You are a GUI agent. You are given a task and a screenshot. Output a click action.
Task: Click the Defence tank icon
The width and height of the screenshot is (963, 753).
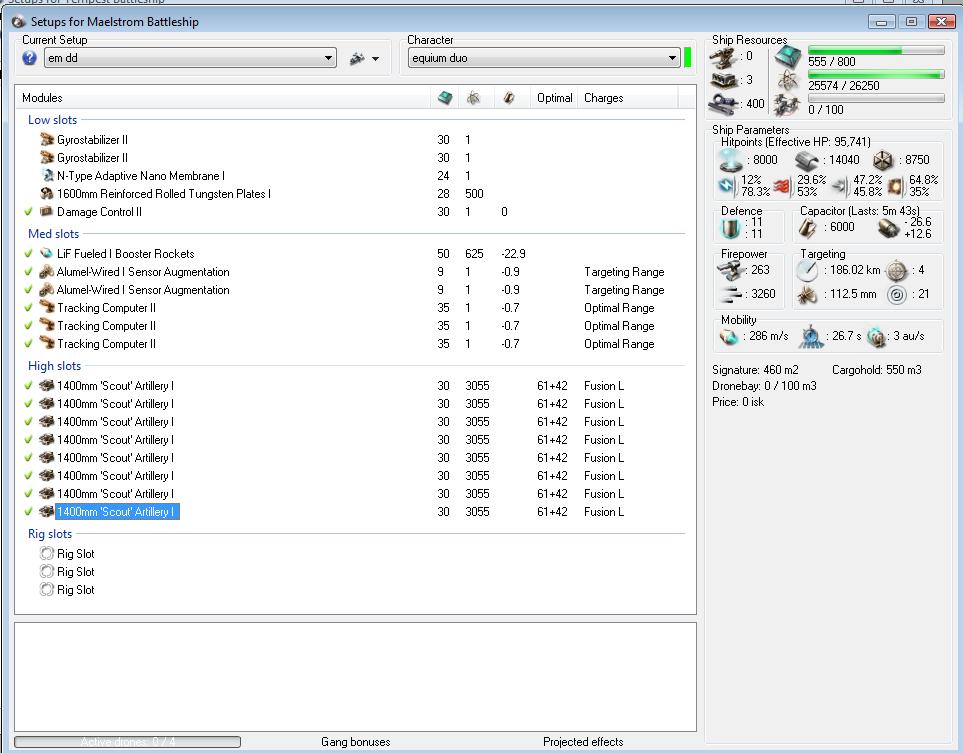click(730, 228)
